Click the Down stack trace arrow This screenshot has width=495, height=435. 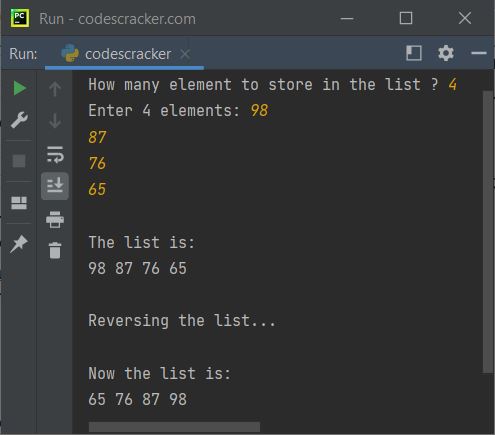click(x=55, y=120)
